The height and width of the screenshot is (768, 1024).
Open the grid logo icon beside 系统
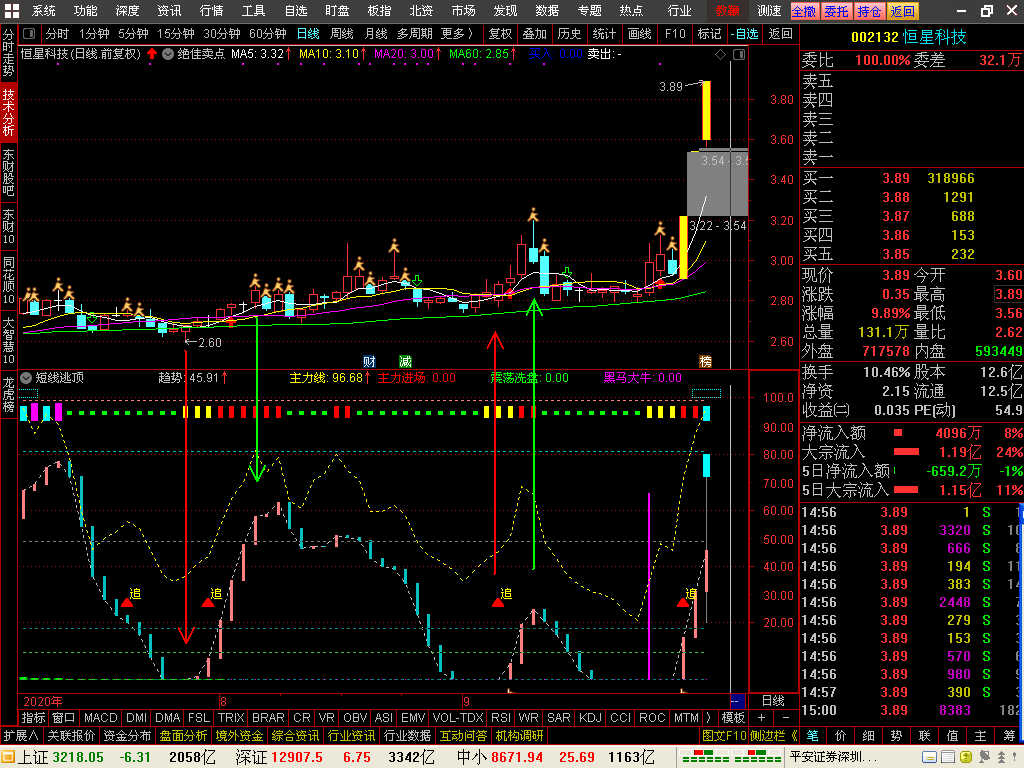12,10
